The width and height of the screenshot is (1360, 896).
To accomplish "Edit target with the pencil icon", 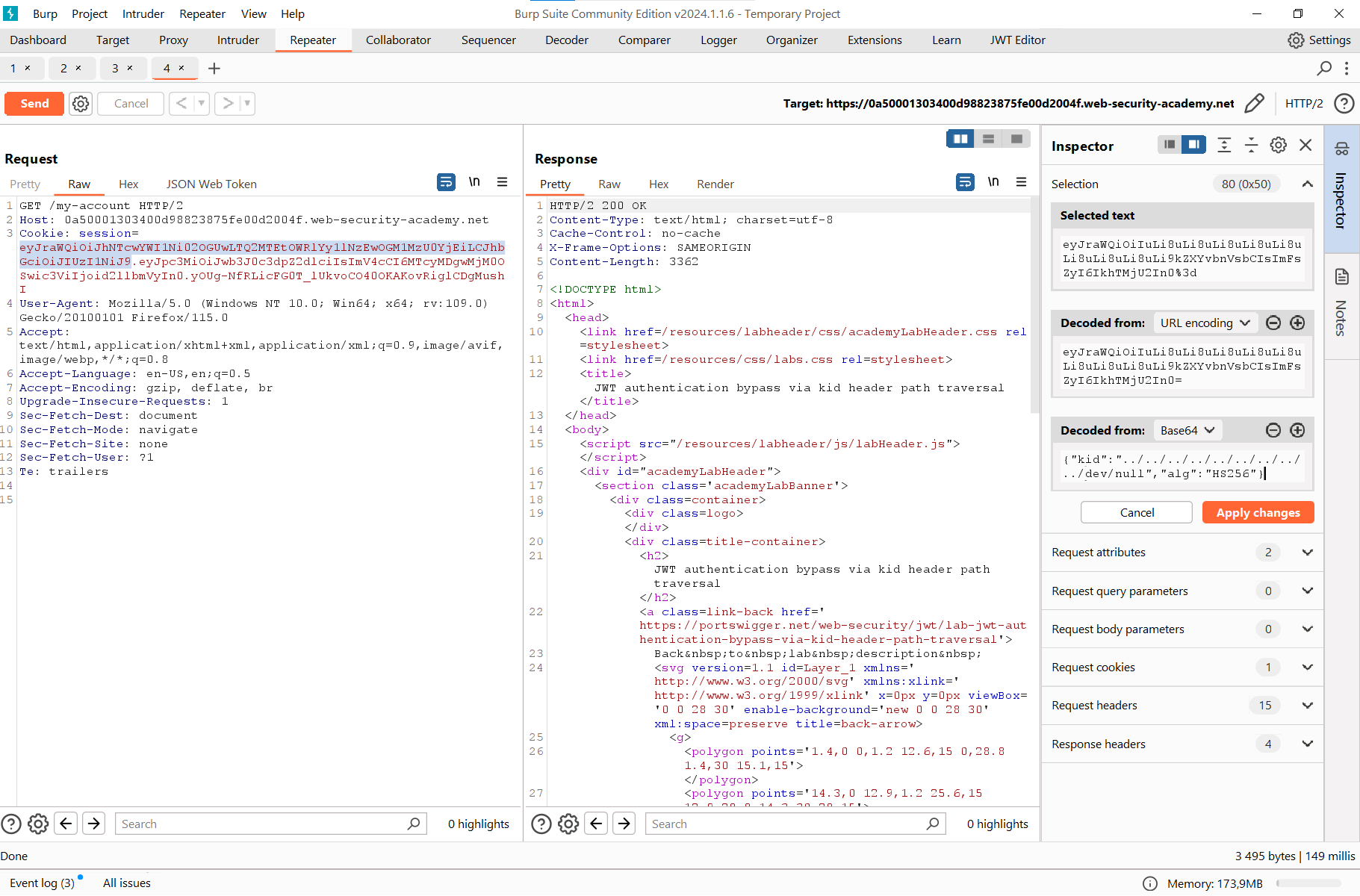I will [x=1255, y=104].
